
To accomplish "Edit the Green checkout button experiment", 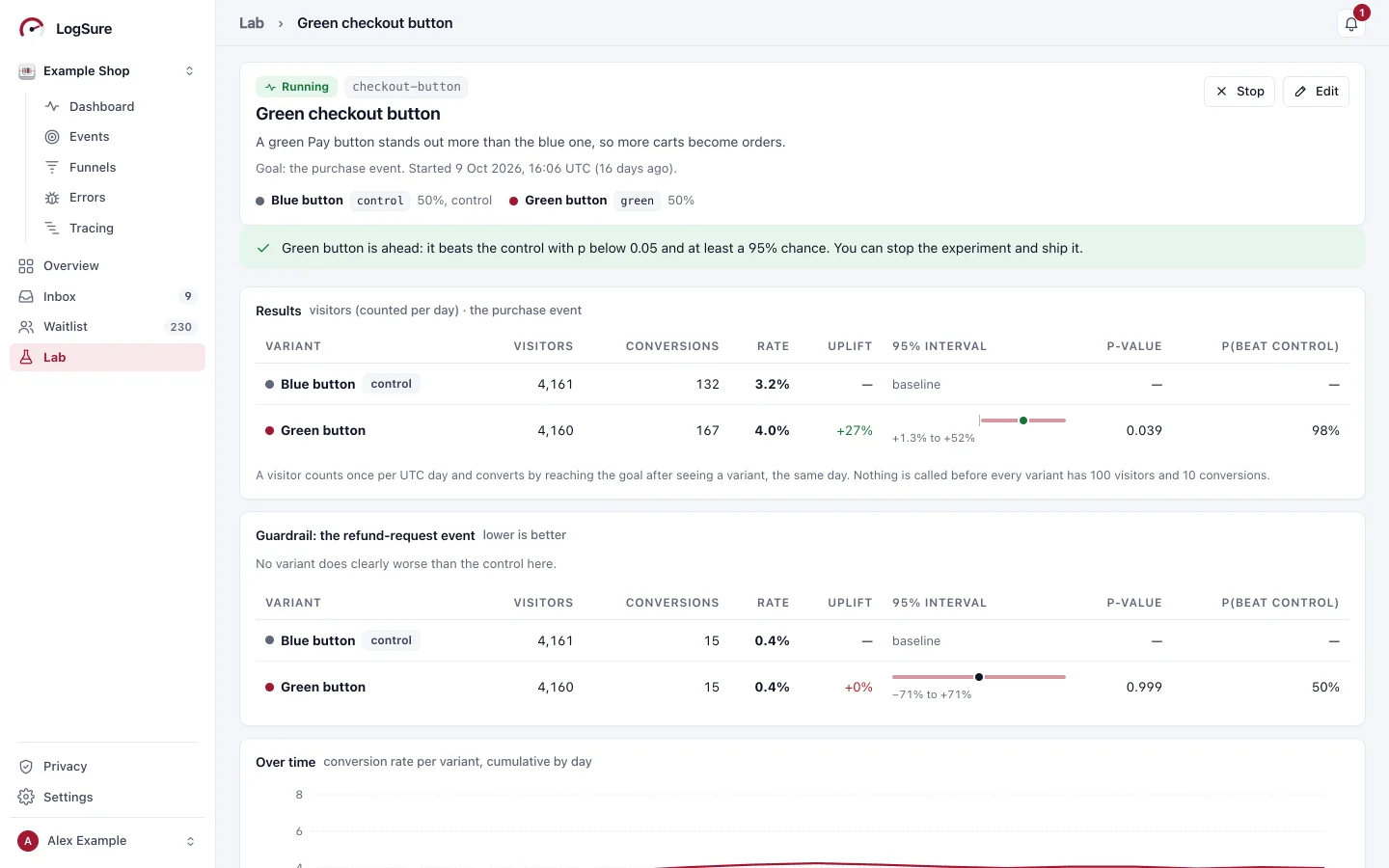I will click(x=1316, y=92).
